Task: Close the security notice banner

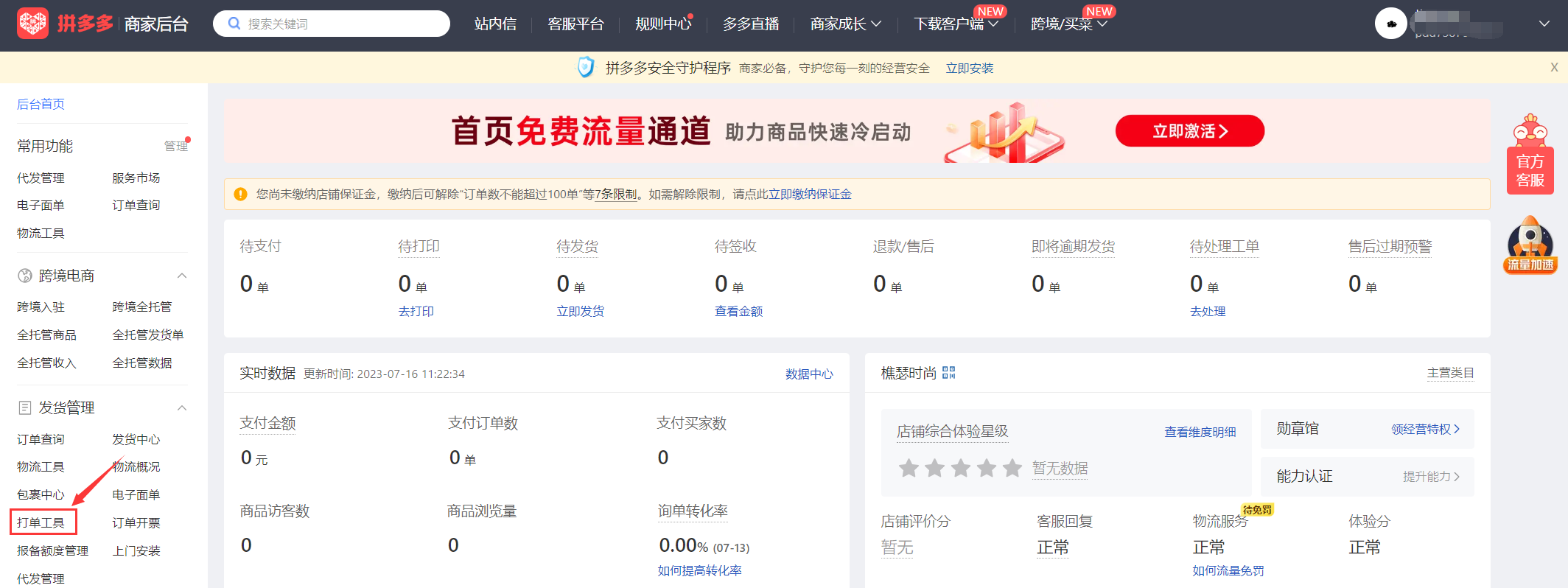Action: tap(1554, 67)
